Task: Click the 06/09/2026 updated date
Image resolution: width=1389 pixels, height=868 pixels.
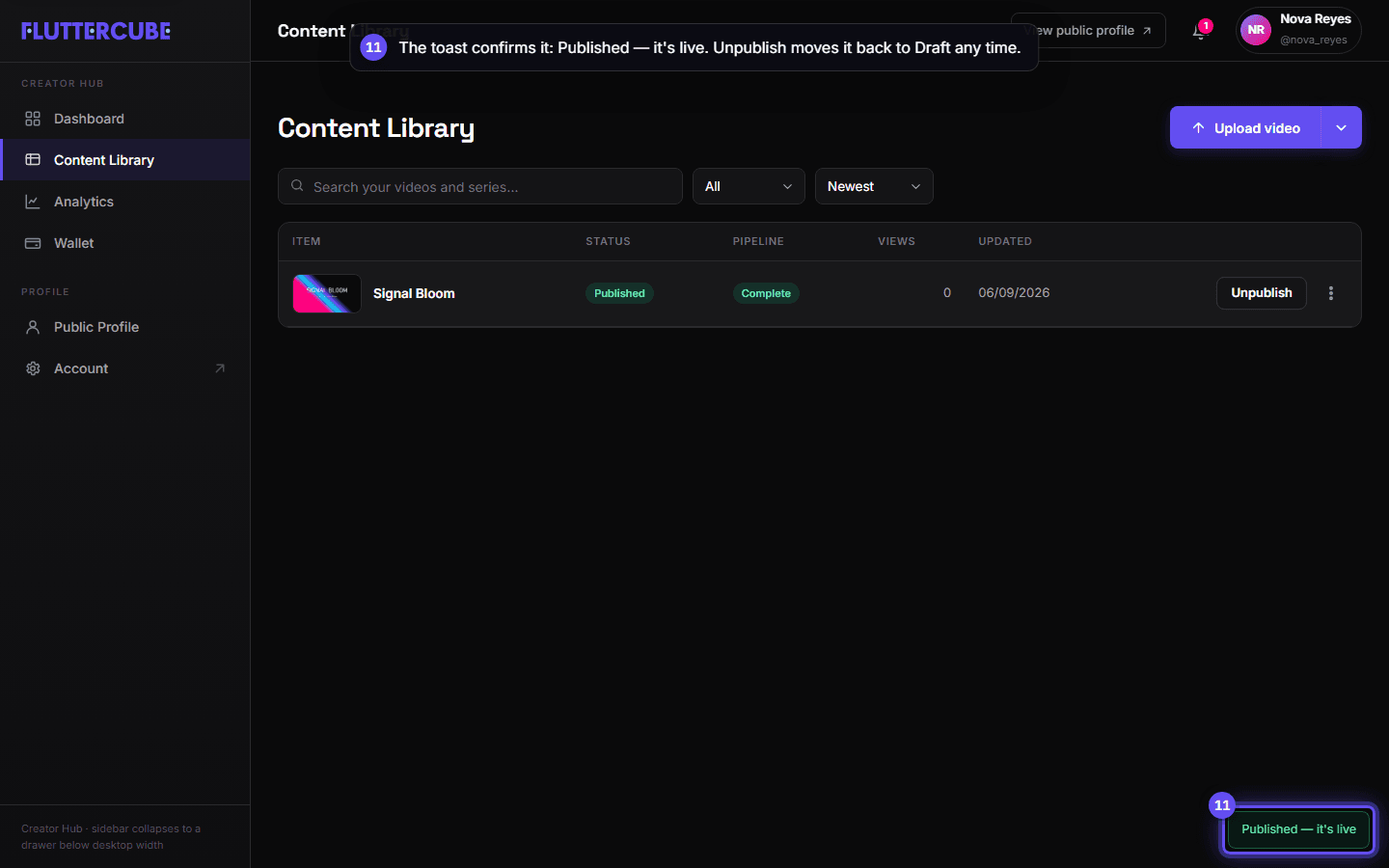Action: point(1014,293)
